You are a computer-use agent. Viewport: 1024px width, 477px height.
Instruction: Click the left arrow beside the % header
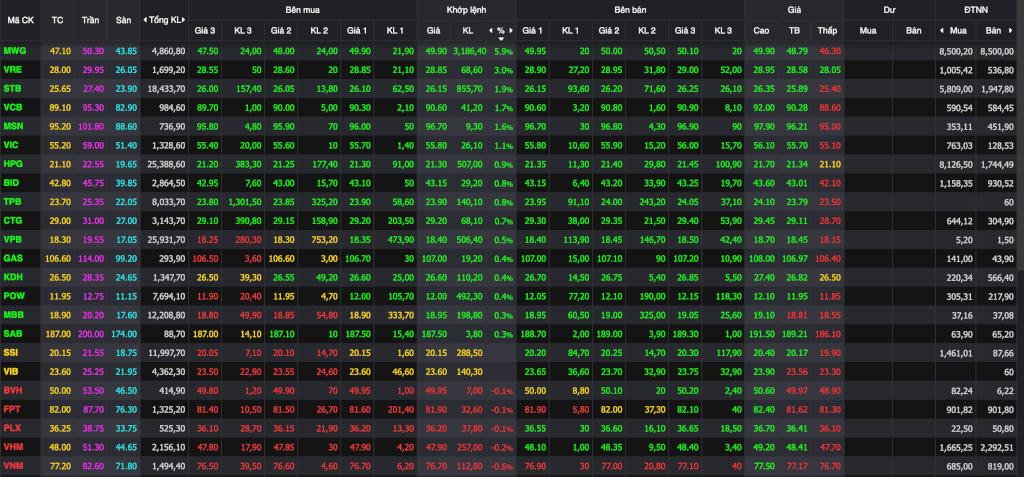(x=491, y=30)
